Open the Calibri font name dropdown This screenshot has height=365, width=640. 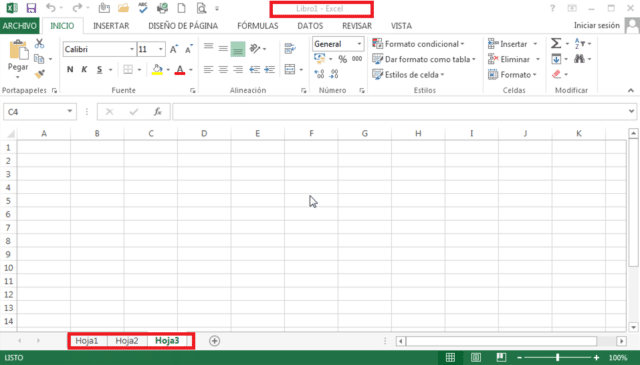tap(132, 49)
